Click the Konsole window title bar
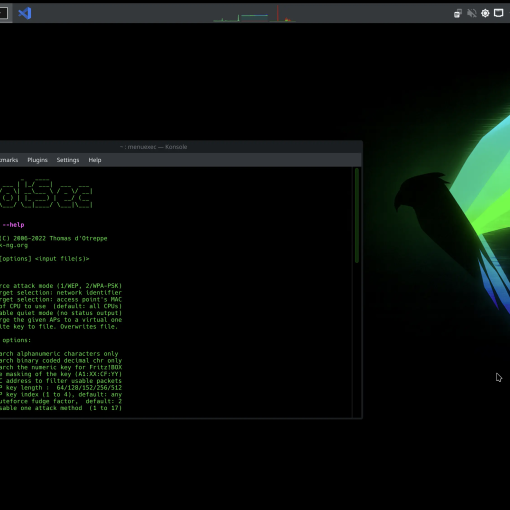The height and width of the screenshot is (510, 510). coord(180,147)
